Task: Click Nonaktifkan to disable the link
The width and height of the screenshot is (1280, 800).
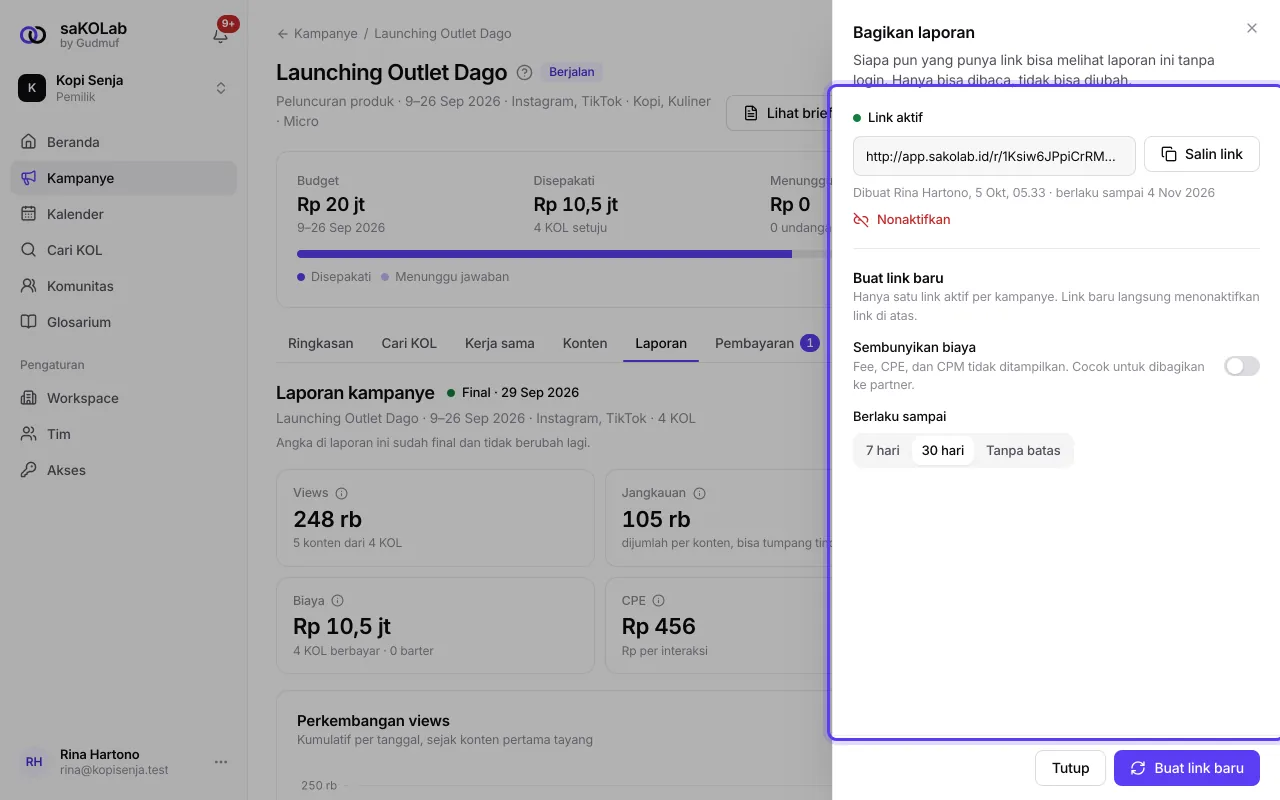Action: [x=902, y=219]
